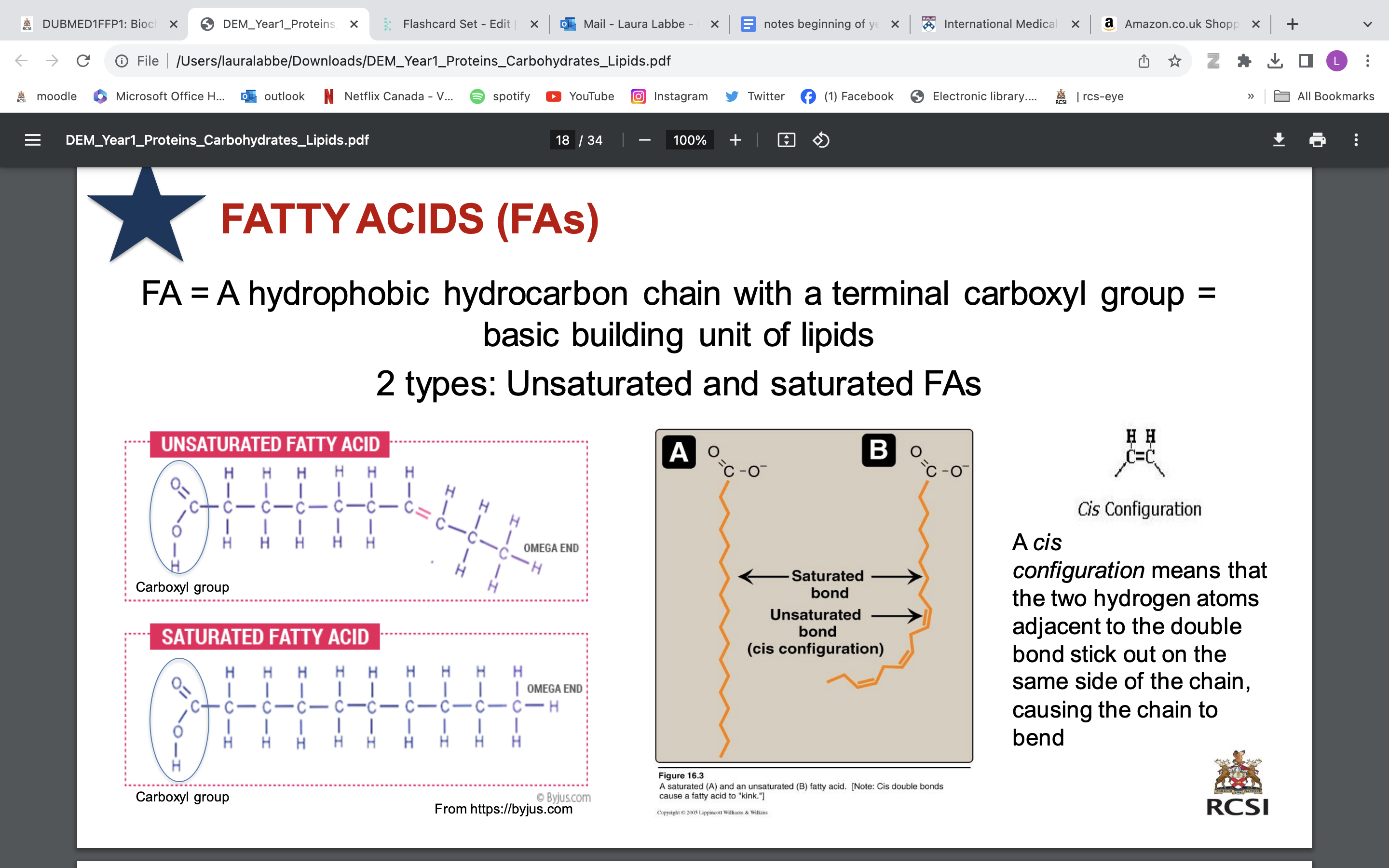Open Chrome downloads from the toolbar
Screen dimensions: 1389x868
[x=1275, y=60]
